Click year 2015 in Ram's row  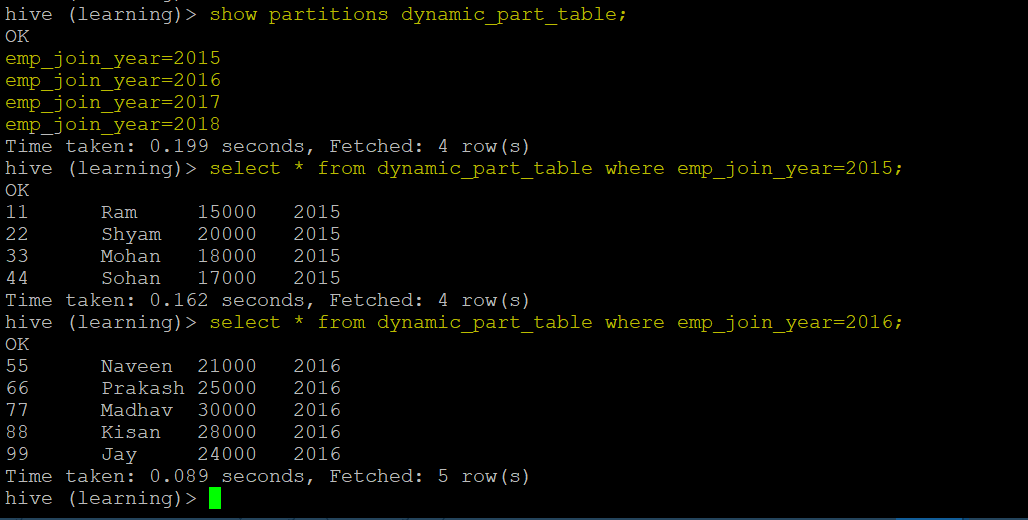tap(317, 212)
